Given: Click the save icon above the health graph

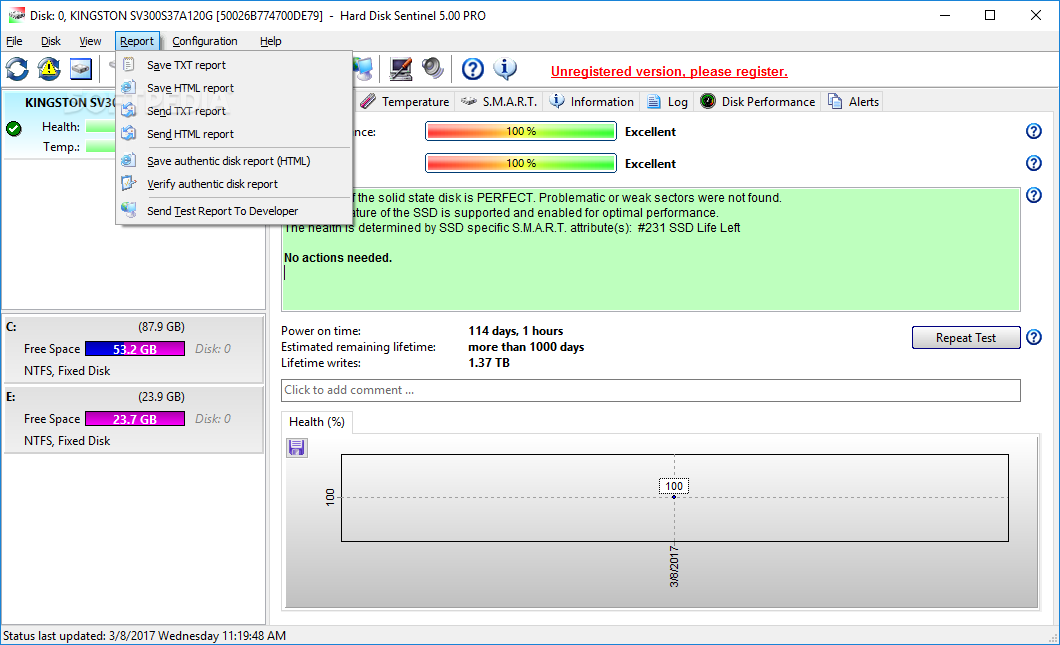Looking at the screenshot, I should [296, 448].
